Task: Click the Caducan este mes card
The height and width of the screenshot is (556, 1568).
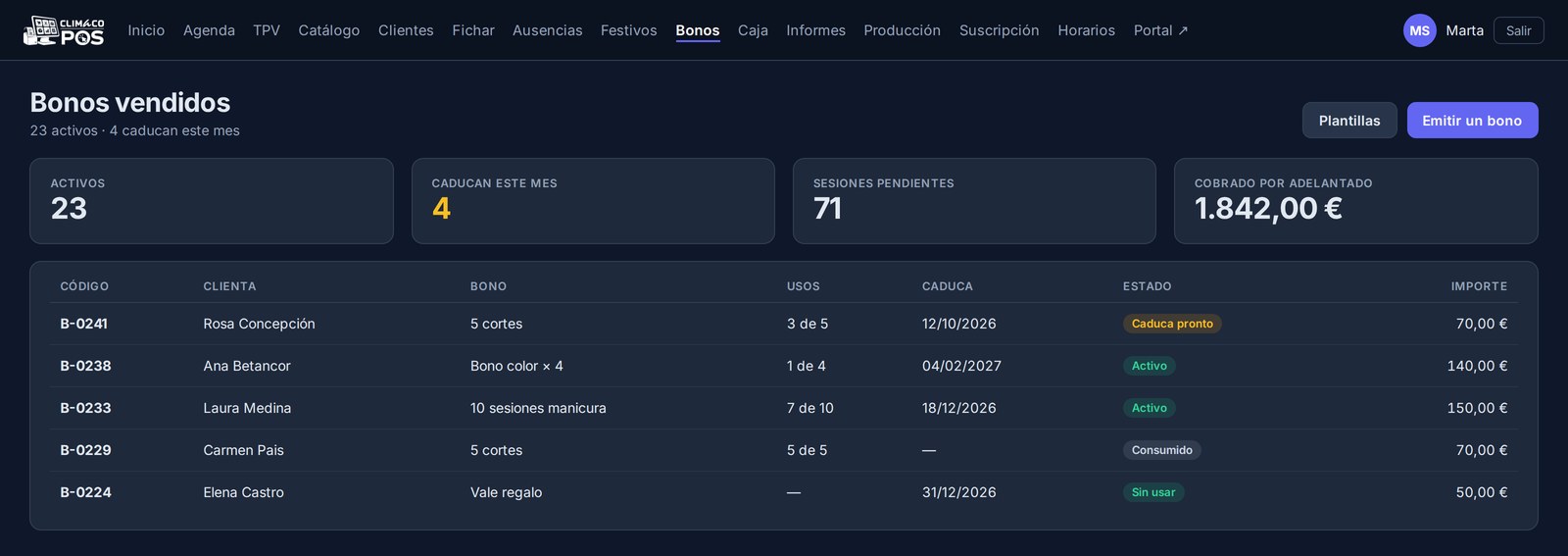Action: [593, 201]
